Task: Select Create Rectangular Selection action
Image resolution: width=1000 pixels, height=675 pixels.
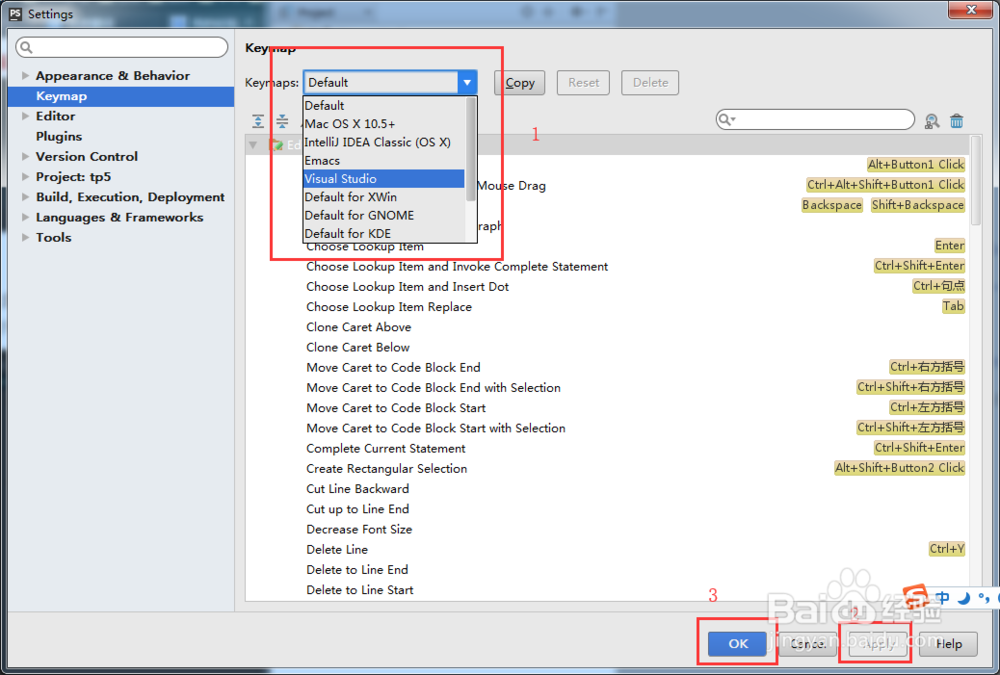Action: 386,469
